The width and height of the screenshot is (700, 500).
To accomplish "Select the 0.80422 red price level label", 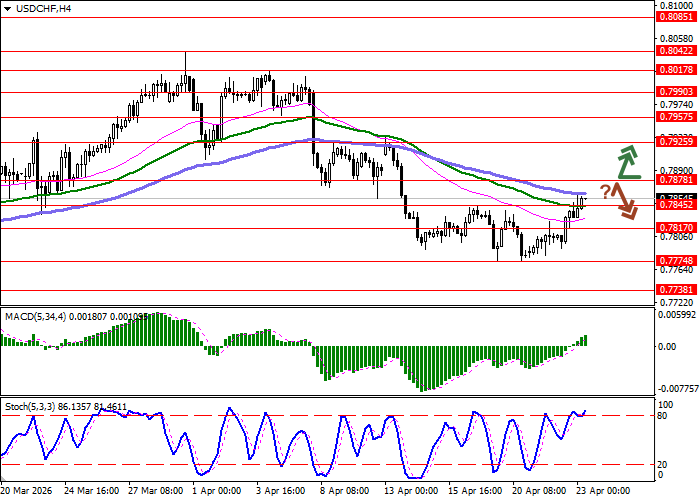I will tap(676, 51).
